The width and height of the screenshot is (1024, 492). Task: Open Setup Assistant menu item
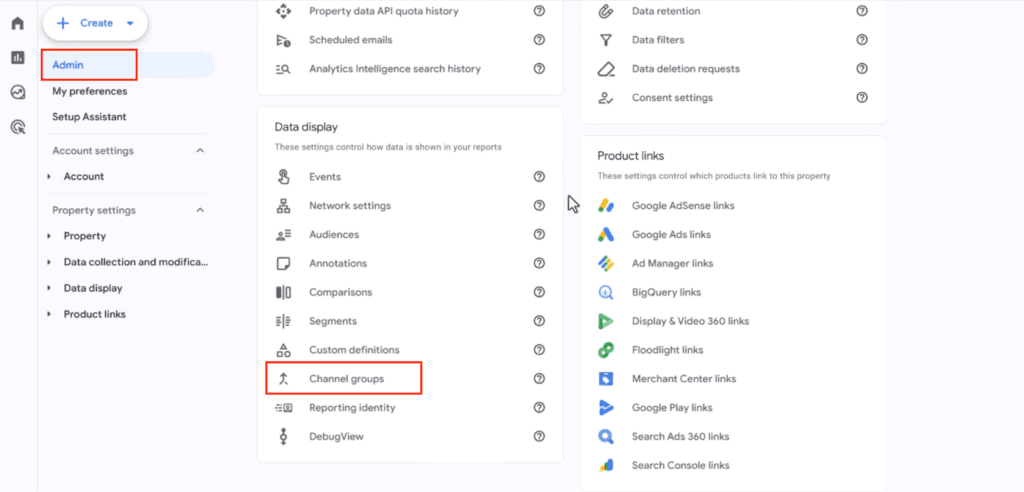click(89, 117)
